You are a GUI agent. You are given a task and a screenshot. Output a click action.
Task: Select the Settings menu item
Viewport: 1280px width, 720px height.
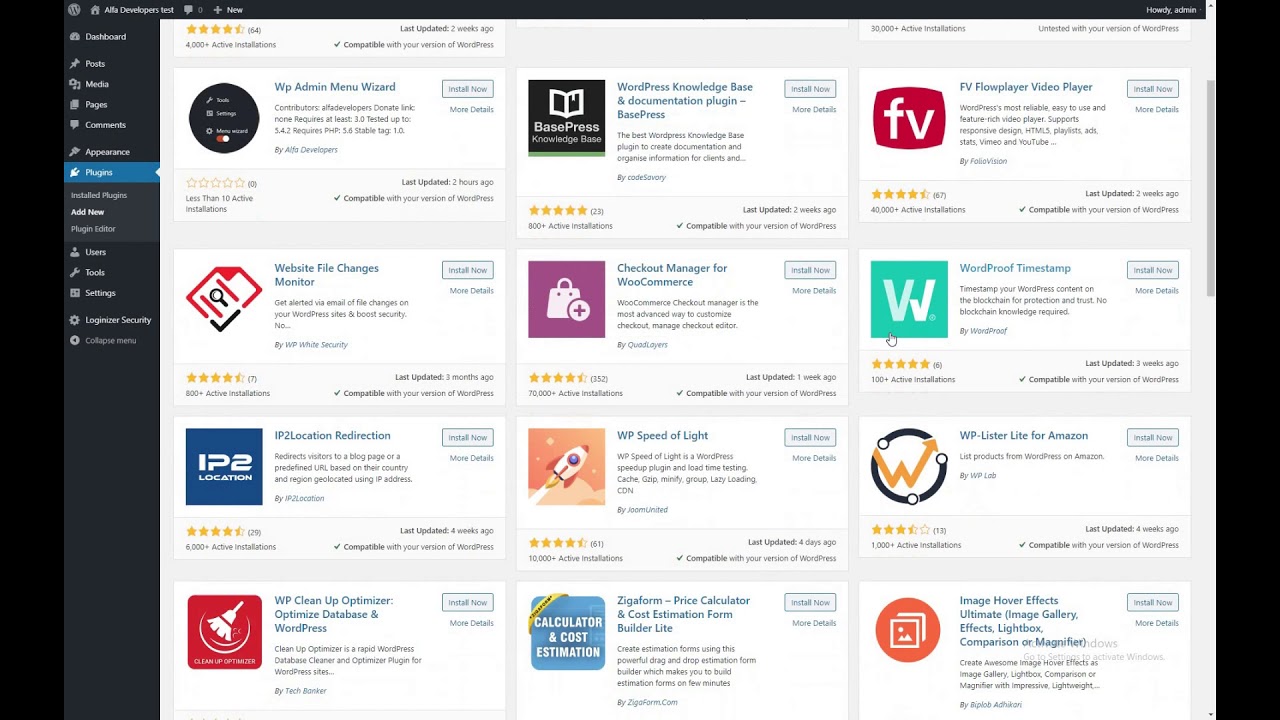point(100,293)
